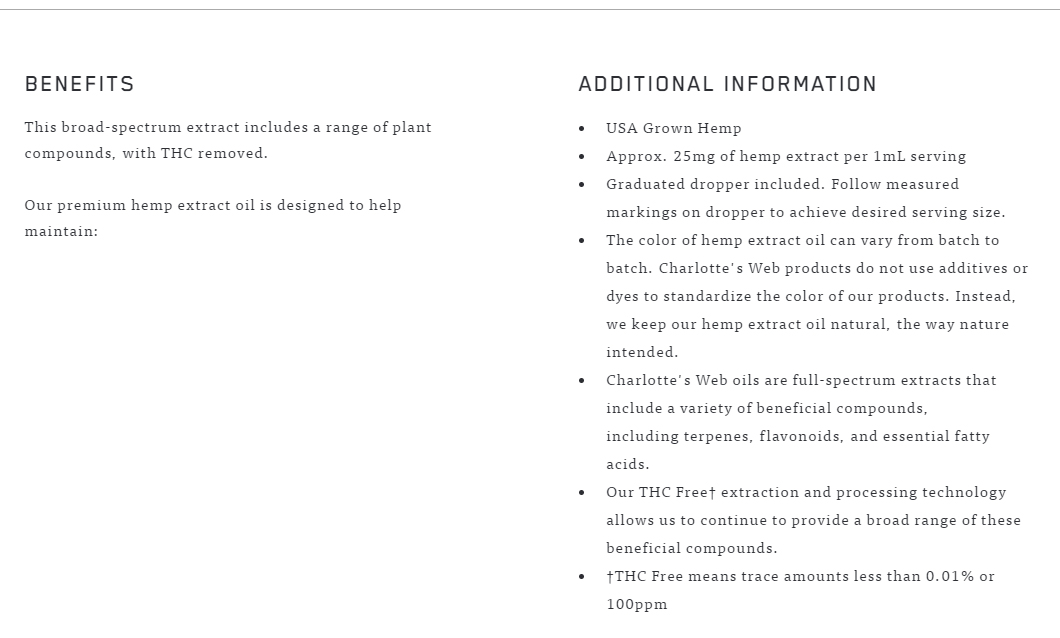Click the bullet dot beside "USA Grown Hemp"
Screen dimensions: 1060x638
[582, 129]
